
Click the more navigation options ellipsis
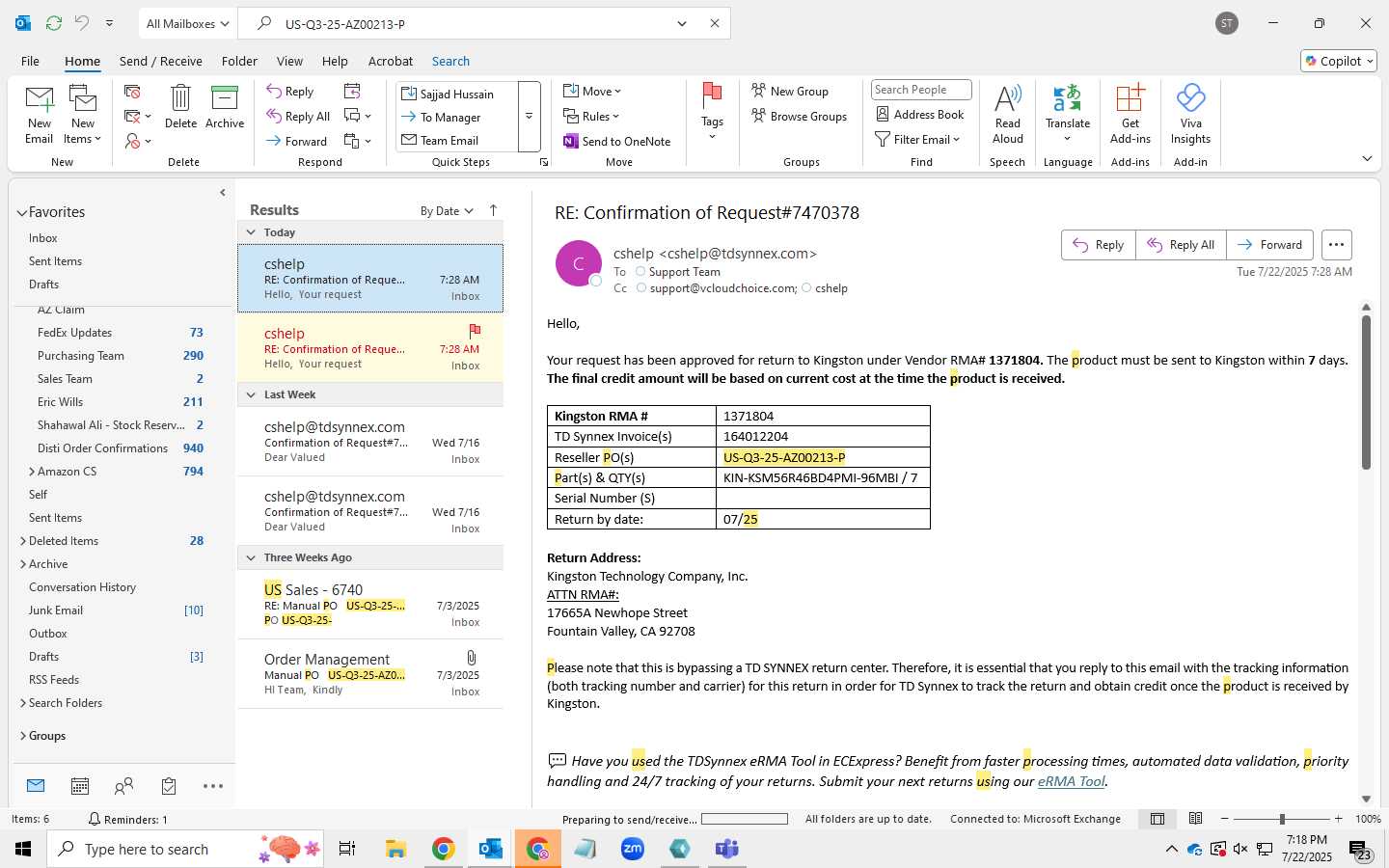[x=213, y=786]
